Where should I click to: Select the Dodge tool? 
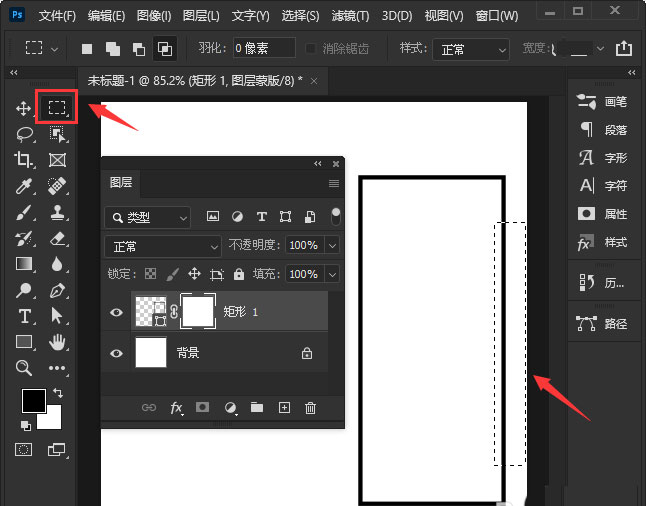tap(23, 290)
